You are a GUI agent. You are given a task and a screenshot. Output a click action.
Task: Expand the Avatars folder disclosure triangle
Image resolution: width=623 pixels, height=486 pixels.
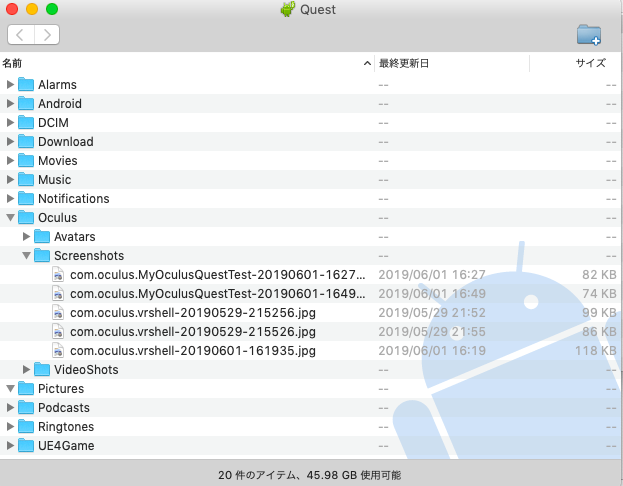(x=26, y=236)
